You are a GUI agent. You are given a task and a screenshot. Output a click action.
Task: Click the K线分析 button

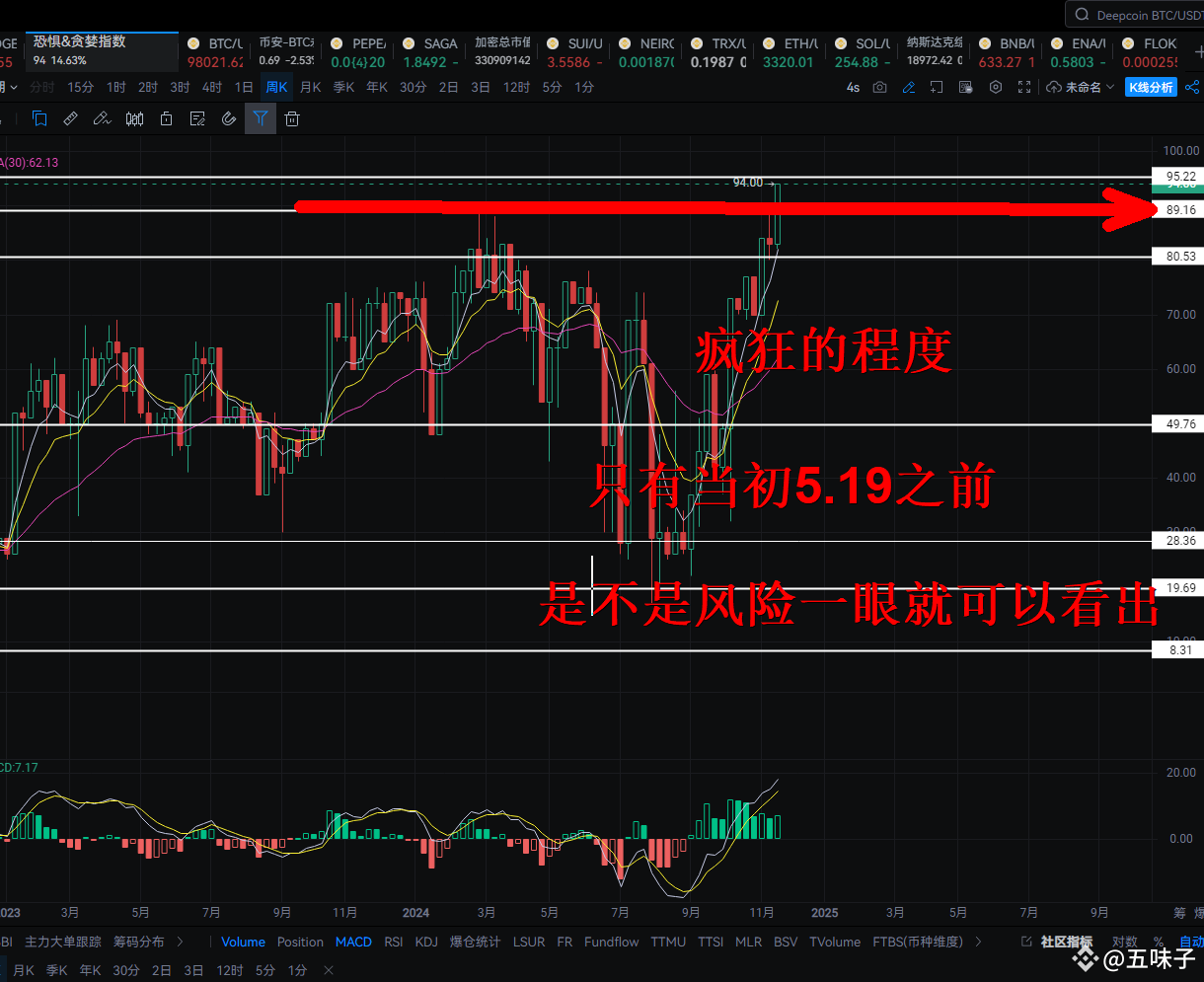point(1150,87)
